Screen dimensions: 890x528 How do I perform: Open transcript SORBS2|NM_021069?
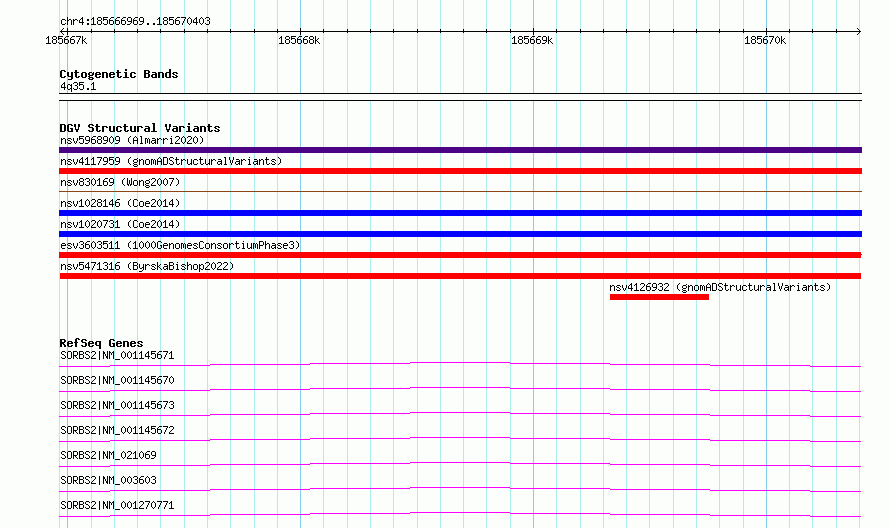[108, 455]
